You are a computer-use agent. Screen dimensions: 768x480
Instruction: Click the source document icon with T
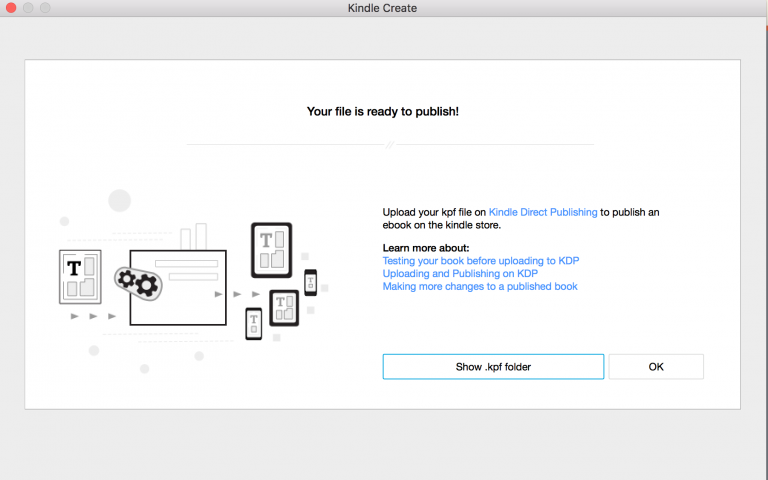(x=81, y=276)
